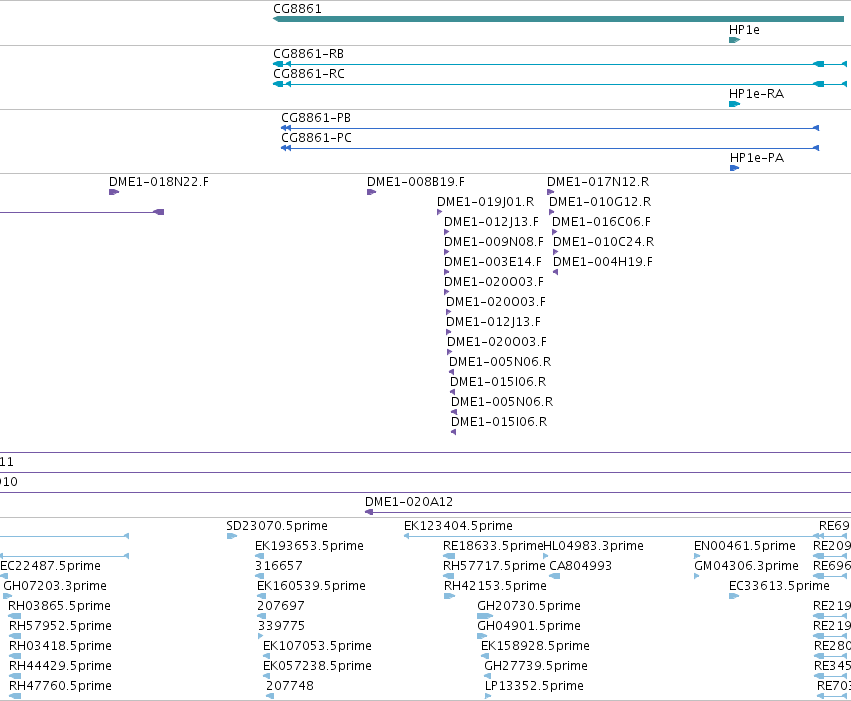Click the 207697 feature label
This screenshot has width=851, height=701.
tap(281, 606)
